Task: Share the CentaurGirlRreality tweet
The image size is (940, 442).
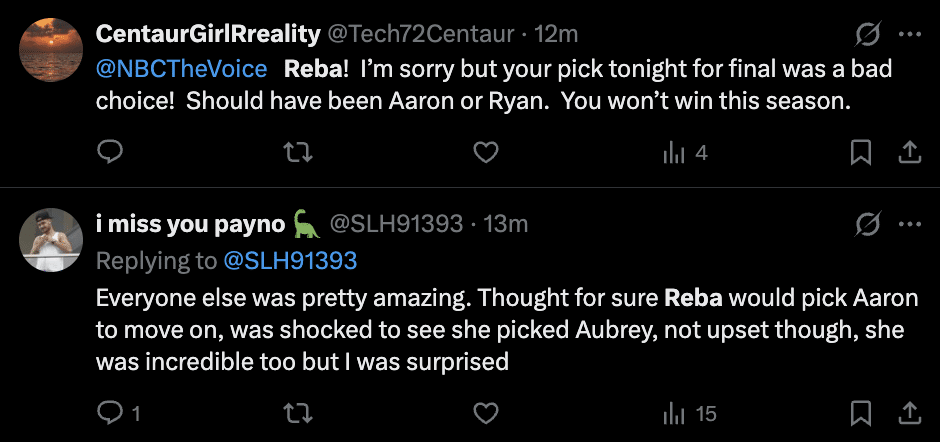Action: pyautogui.click(x=910, y=152)
